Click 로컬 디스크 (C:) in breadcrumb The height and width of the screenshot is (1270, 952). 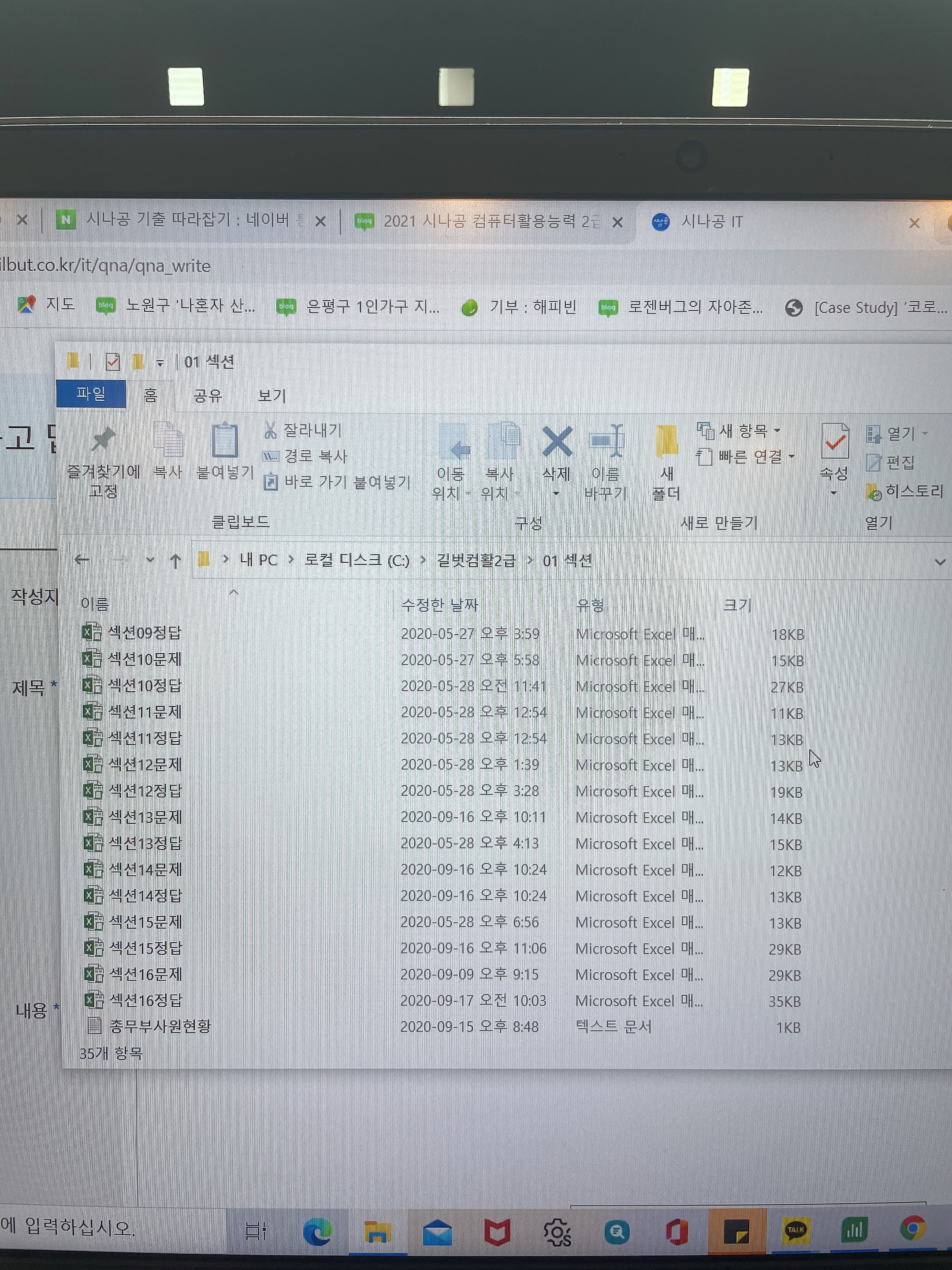tap(357, 560)
